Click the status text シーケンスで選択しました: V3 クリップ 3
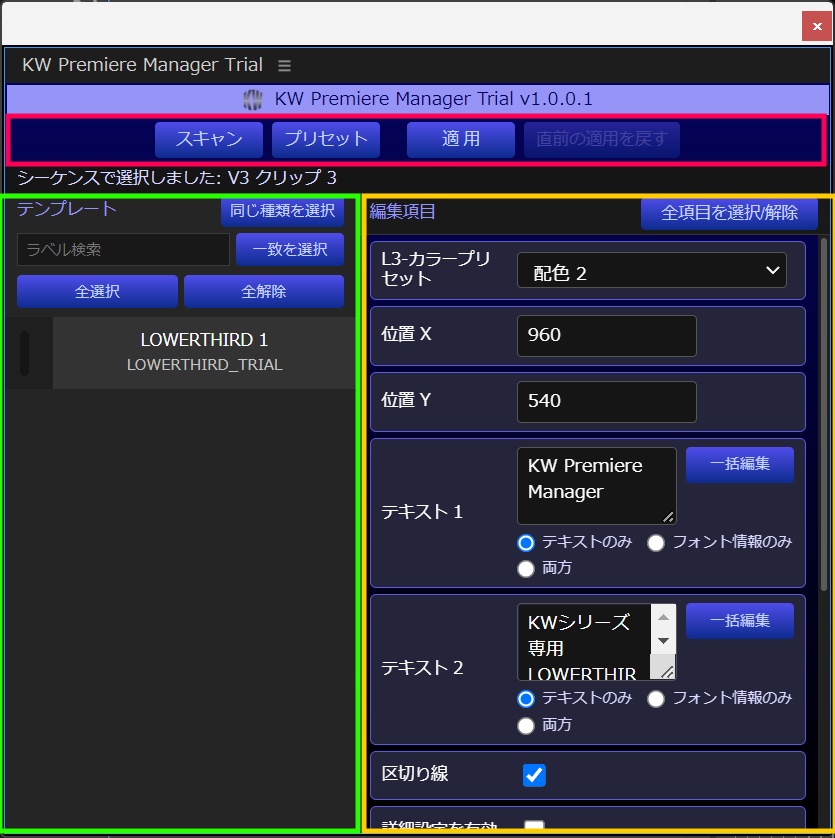This screenshot has height=838, width=835. (177, 178)
